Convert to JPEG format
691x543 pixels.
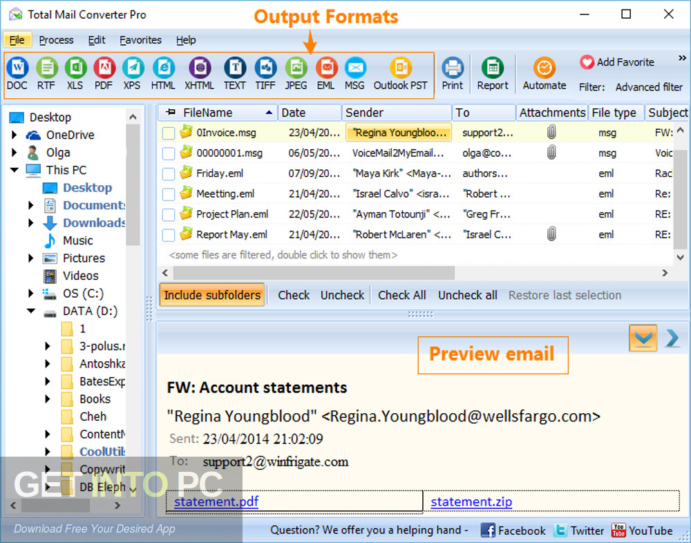coord(296,74)
